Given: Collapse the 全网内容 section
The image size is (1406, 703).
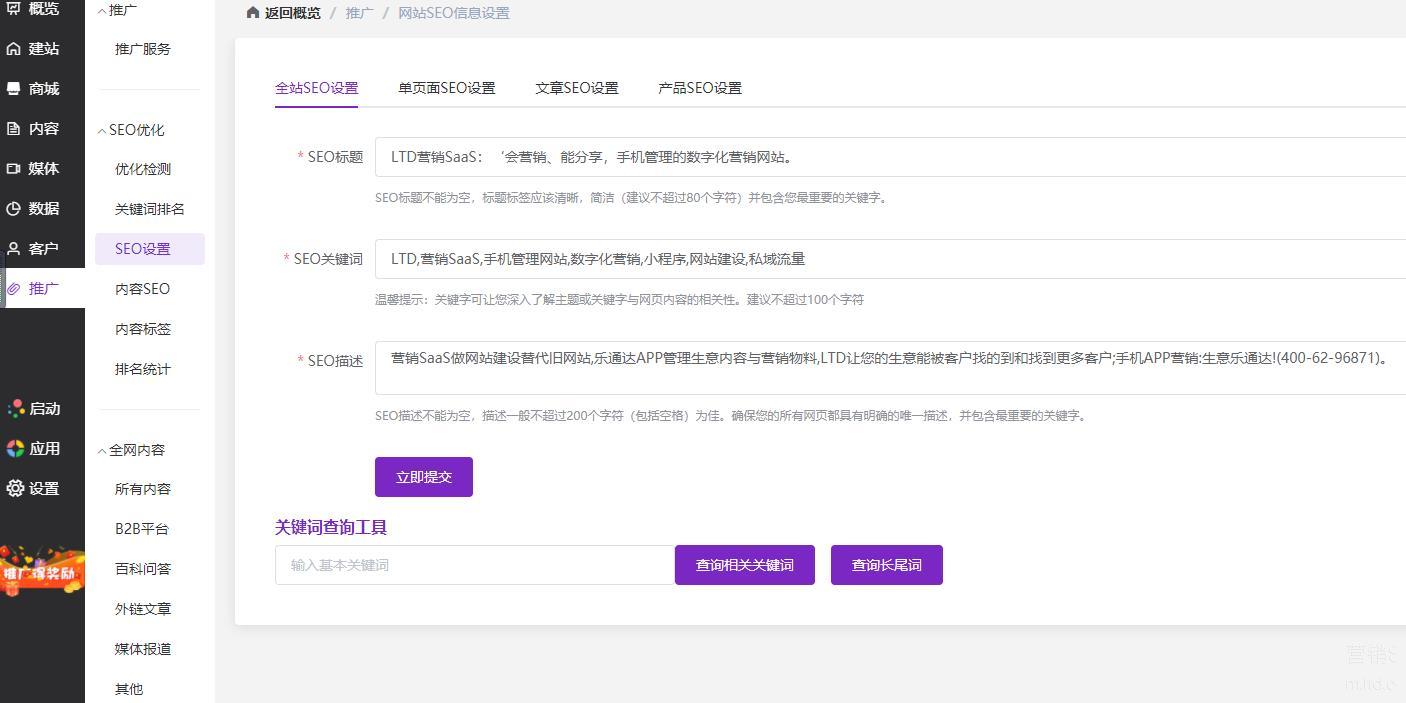Looking at the screenshot, I should 102,450.
